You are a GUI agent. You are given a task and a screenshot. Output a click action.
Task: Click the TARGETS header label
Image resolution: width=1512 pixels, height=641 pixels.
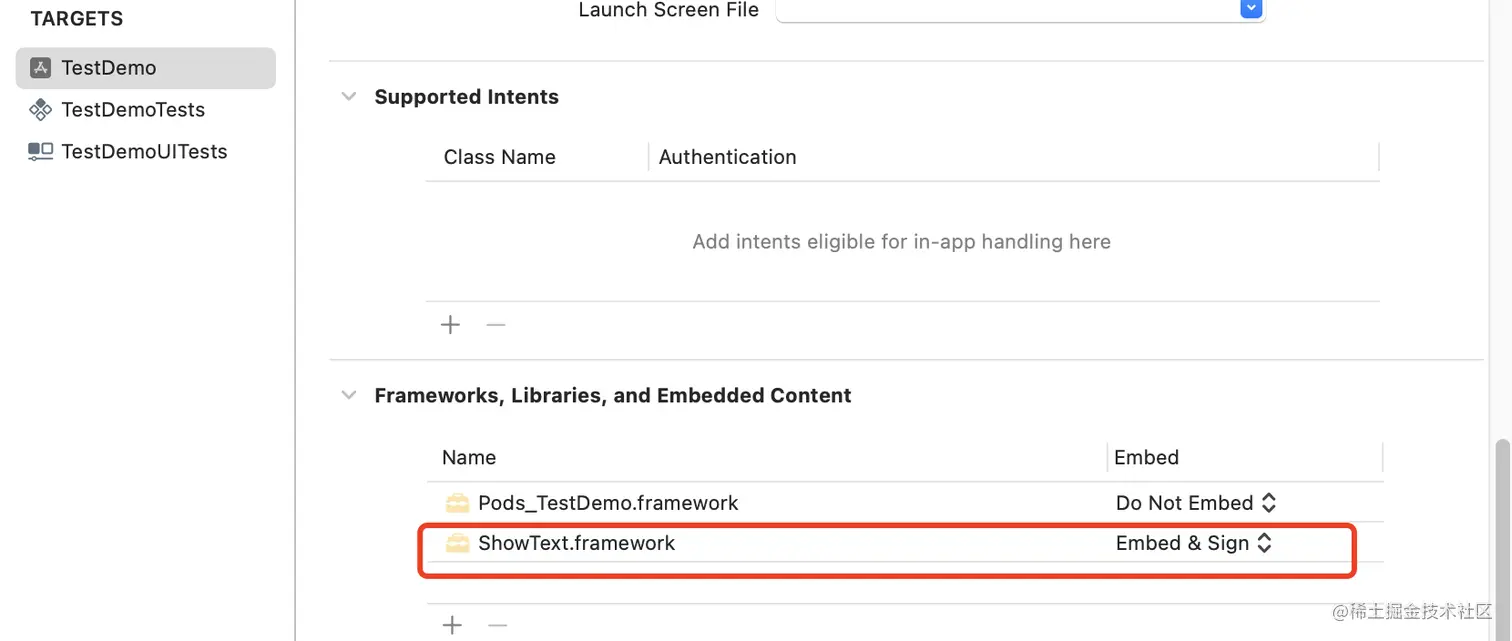[77, 19]
